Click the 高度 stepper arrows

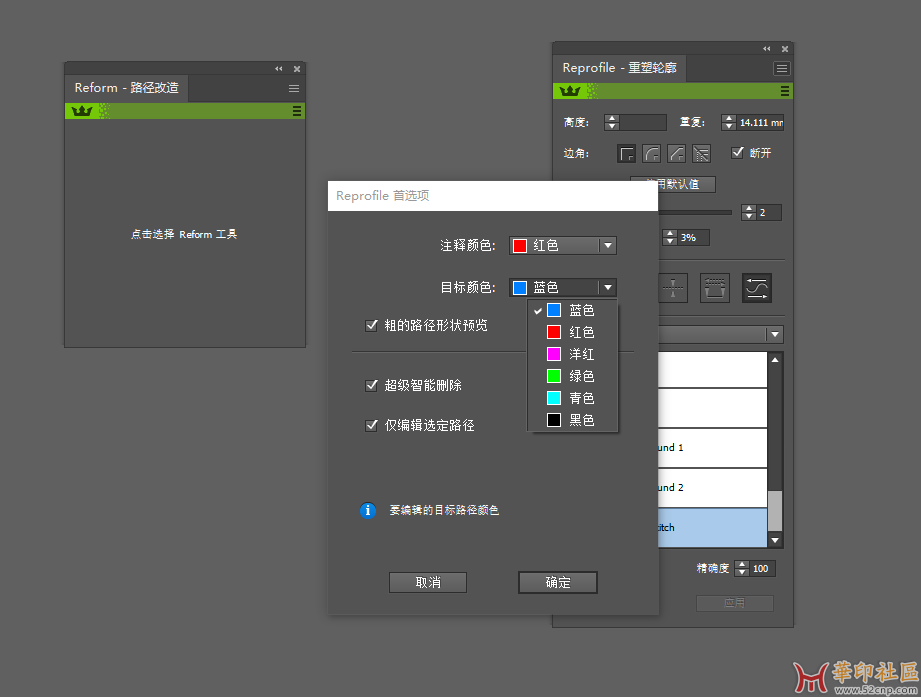pyautogui.click(x=611, y=122)
